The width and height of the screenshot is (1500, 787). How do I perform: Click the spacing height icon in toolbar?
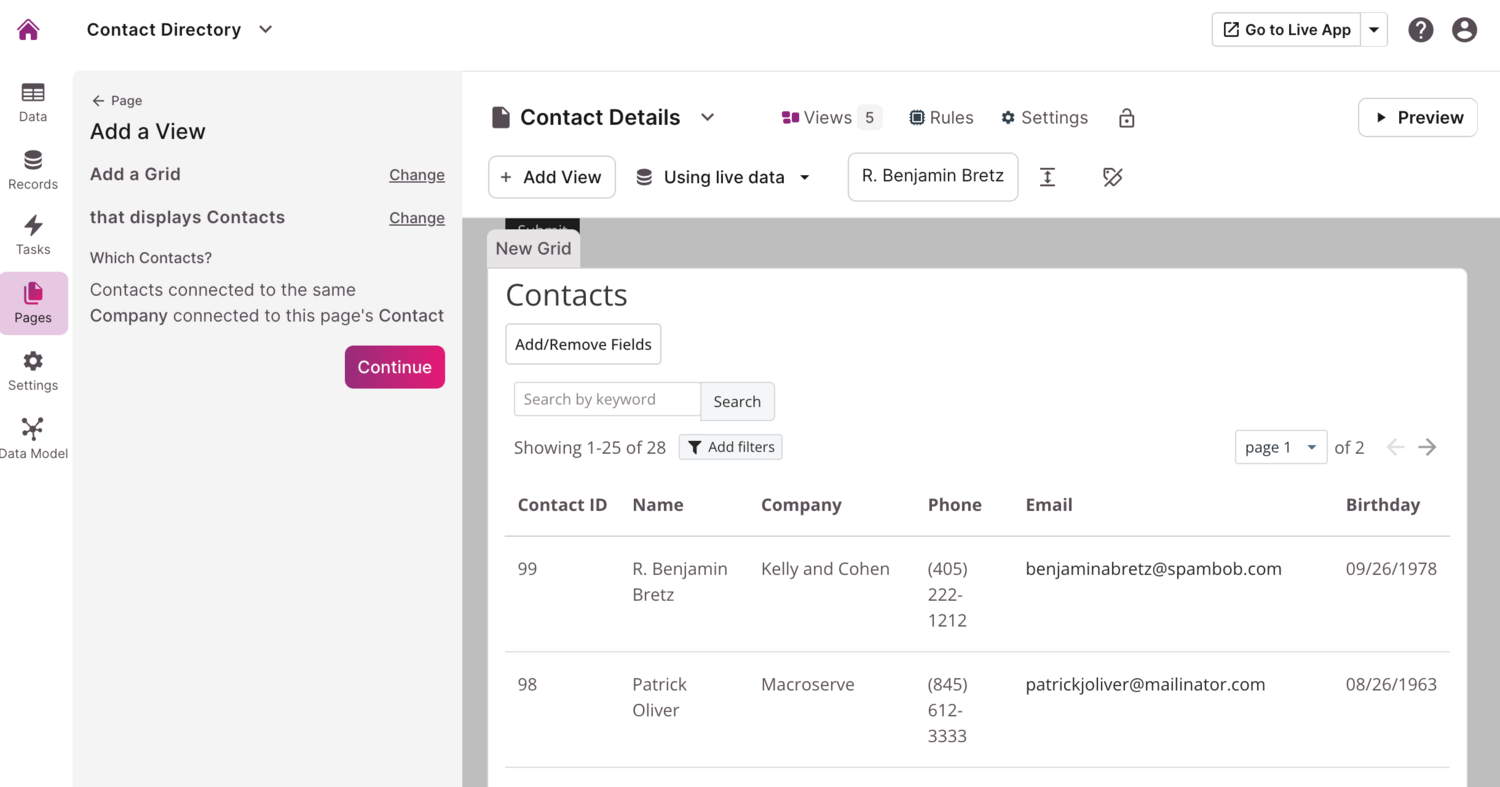tap(1047, 177)
